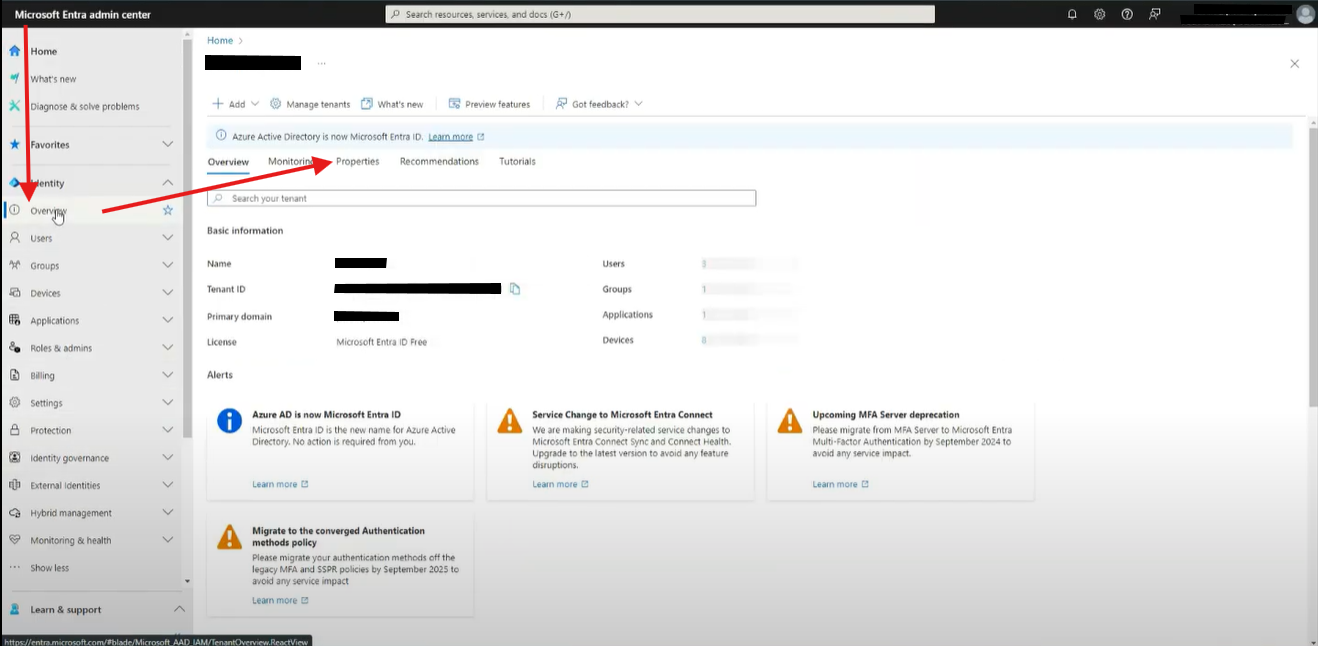Open the feedback icon in header
The image size is (1318, 646).
(x=1155, y=14)
